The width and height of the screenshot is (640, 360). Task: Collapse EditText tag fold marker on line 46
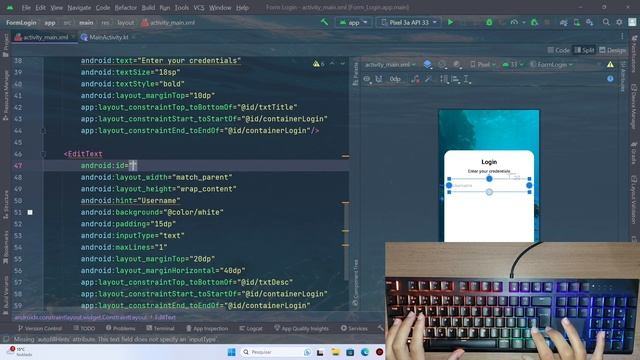[43, 154]
